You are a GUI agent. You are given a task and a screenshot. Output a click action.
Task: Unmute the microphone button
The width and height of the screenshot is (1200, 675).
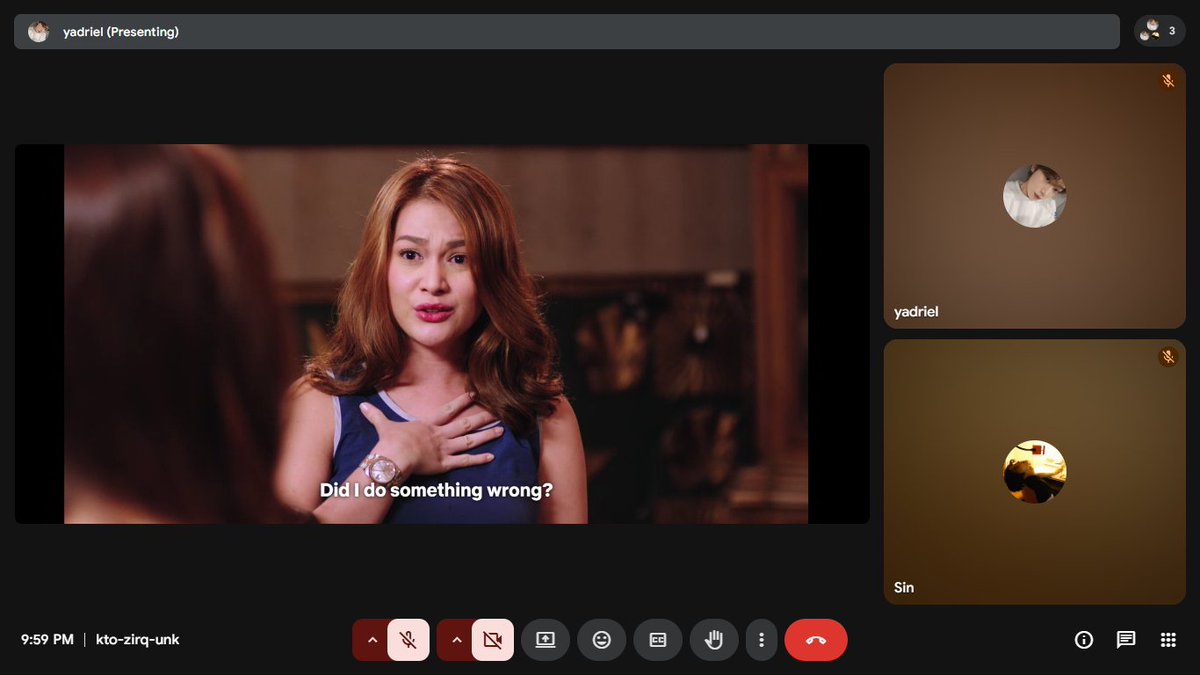pyautogui.click(x=408, y=640)
